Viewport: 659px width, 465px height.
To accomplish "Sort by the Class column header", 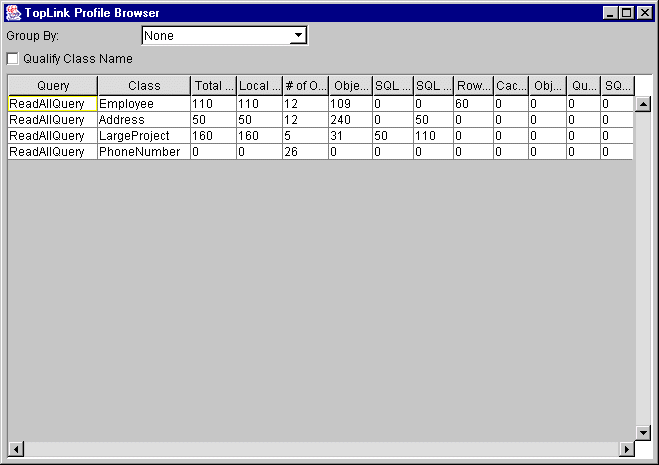I will tap(144, 86).
